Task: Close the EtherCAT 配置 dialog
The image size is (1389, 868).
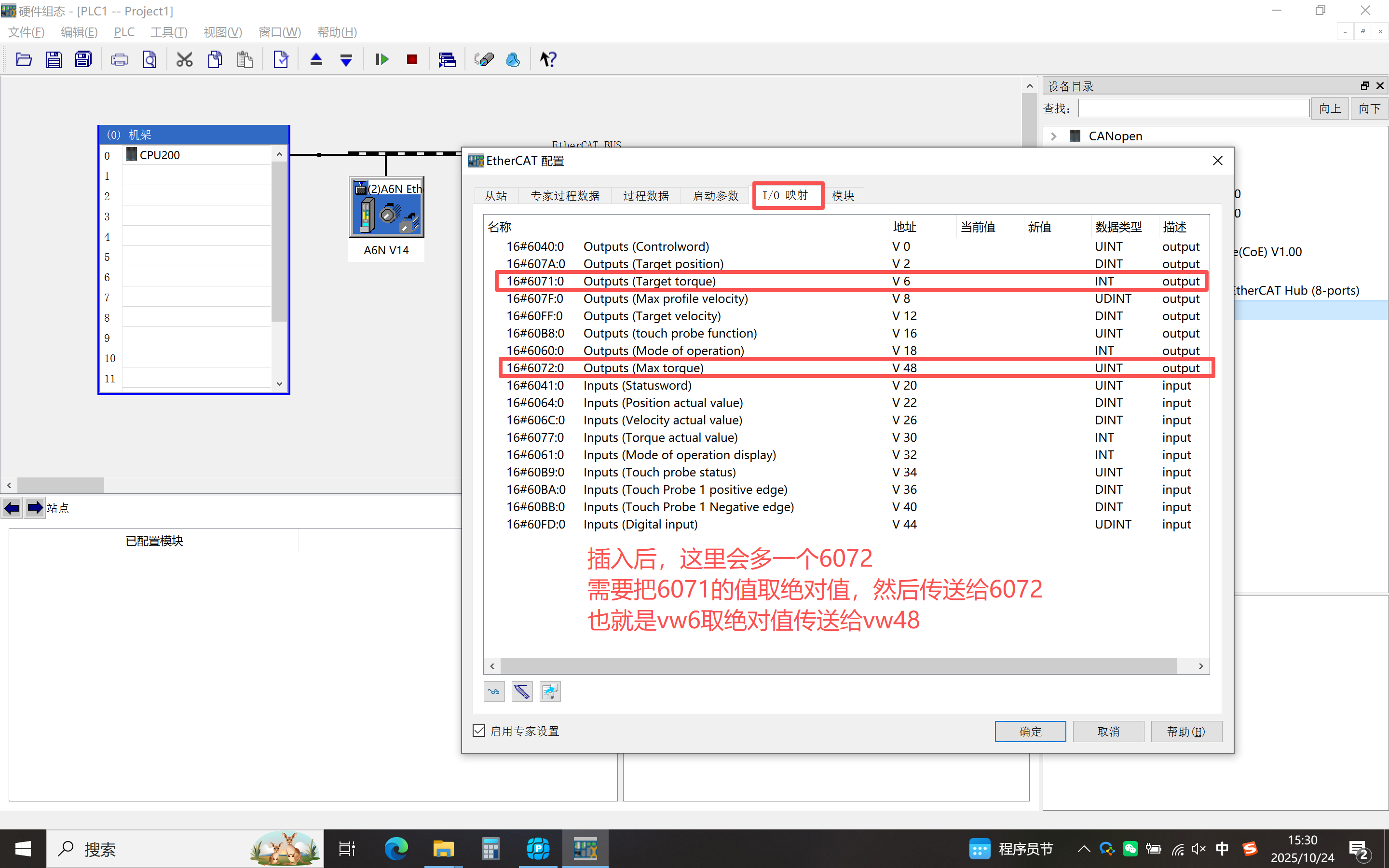Action: pyautogui.click(x=1217, y=161)
